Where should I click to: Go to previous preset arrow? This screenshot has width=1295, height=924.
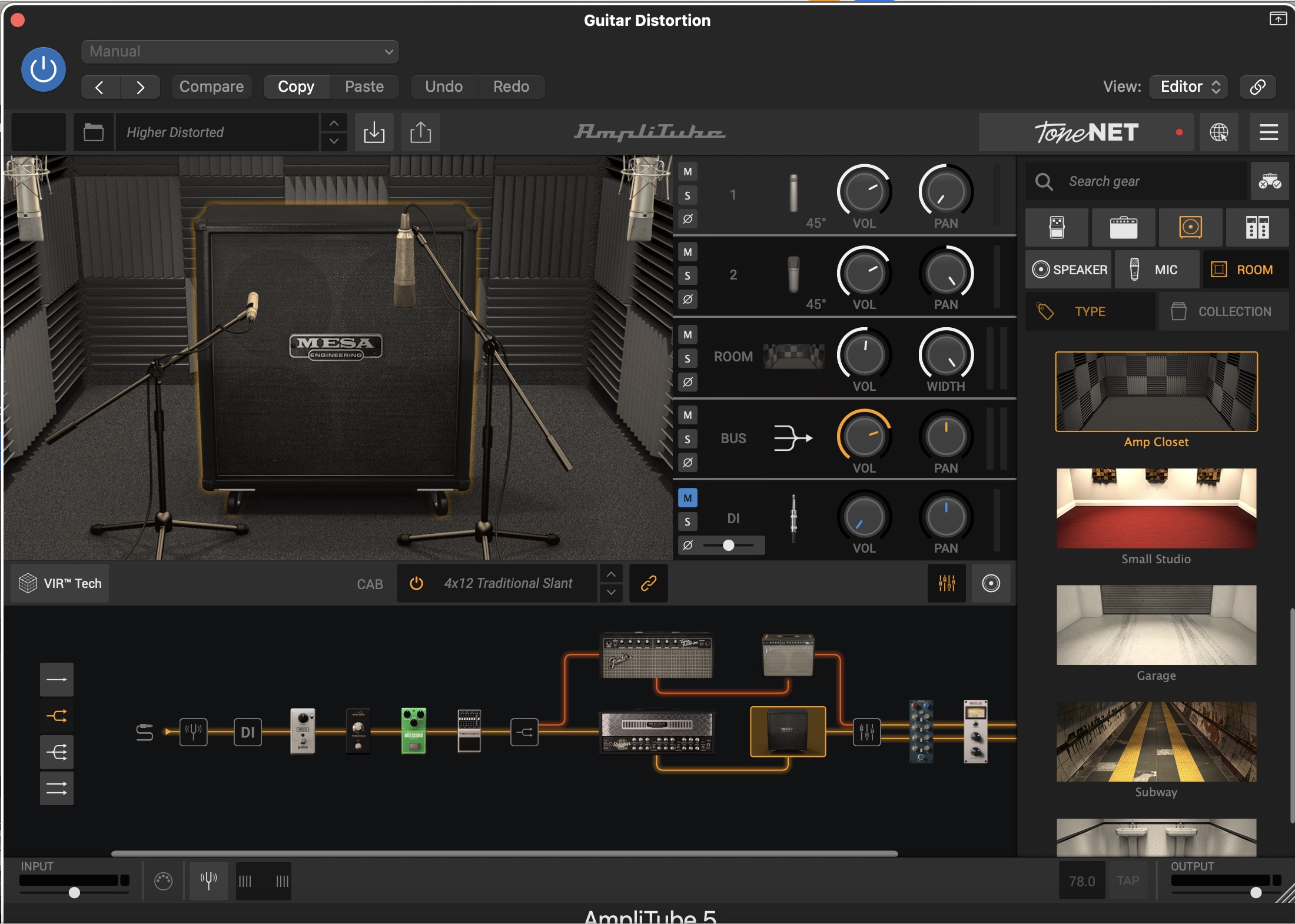(100, 87)
